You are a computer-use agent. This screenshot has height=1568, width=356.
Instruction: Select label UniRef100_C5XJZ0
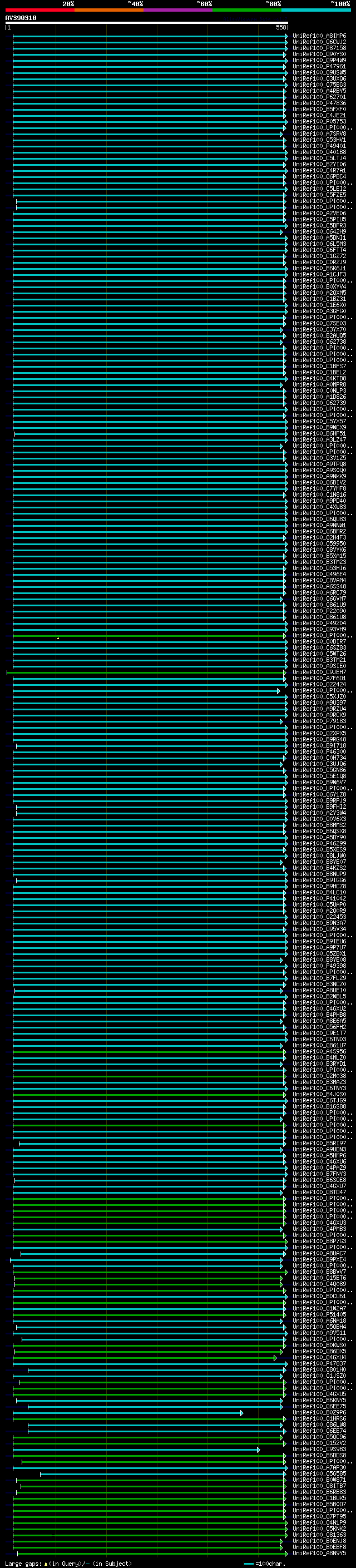pyautogui.click(x=319, y=696)
